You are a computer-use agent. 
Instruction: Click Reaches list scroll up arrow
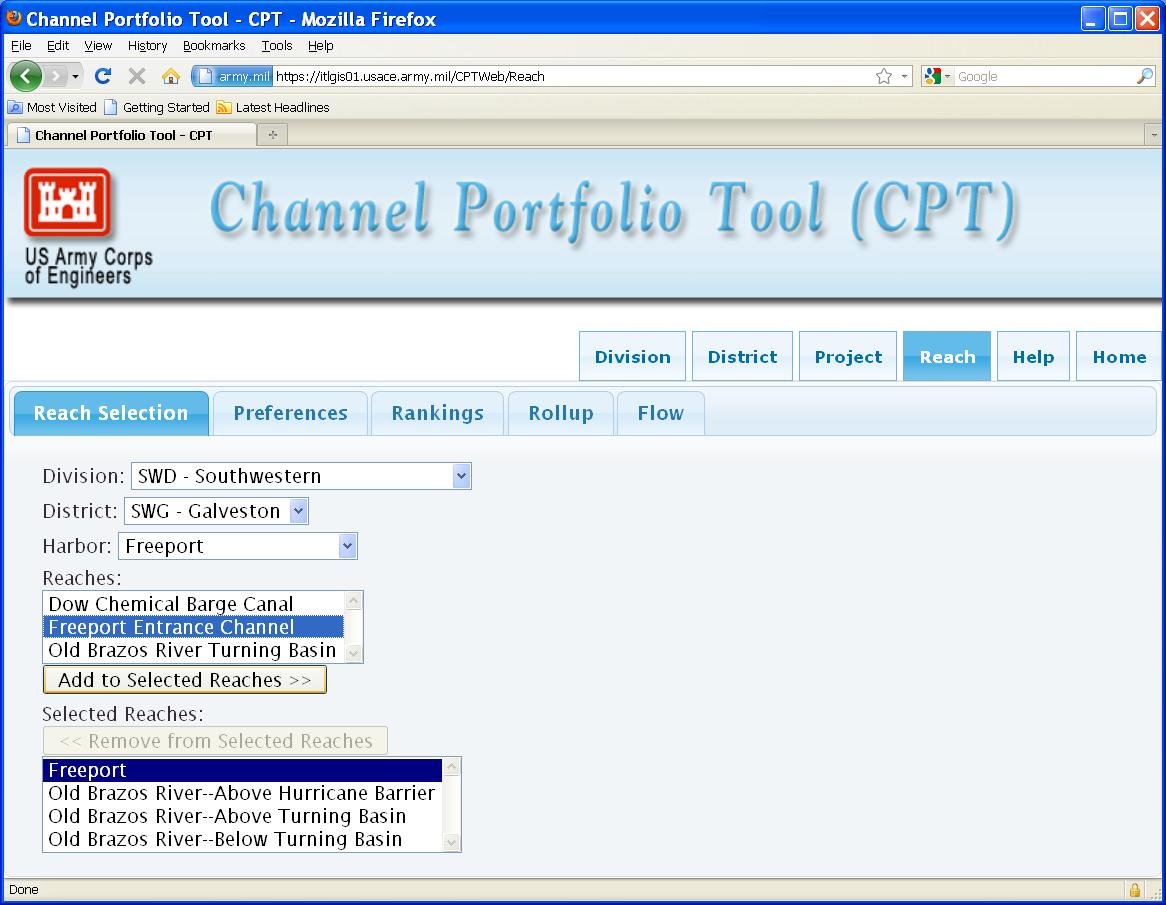pos(354,600)
